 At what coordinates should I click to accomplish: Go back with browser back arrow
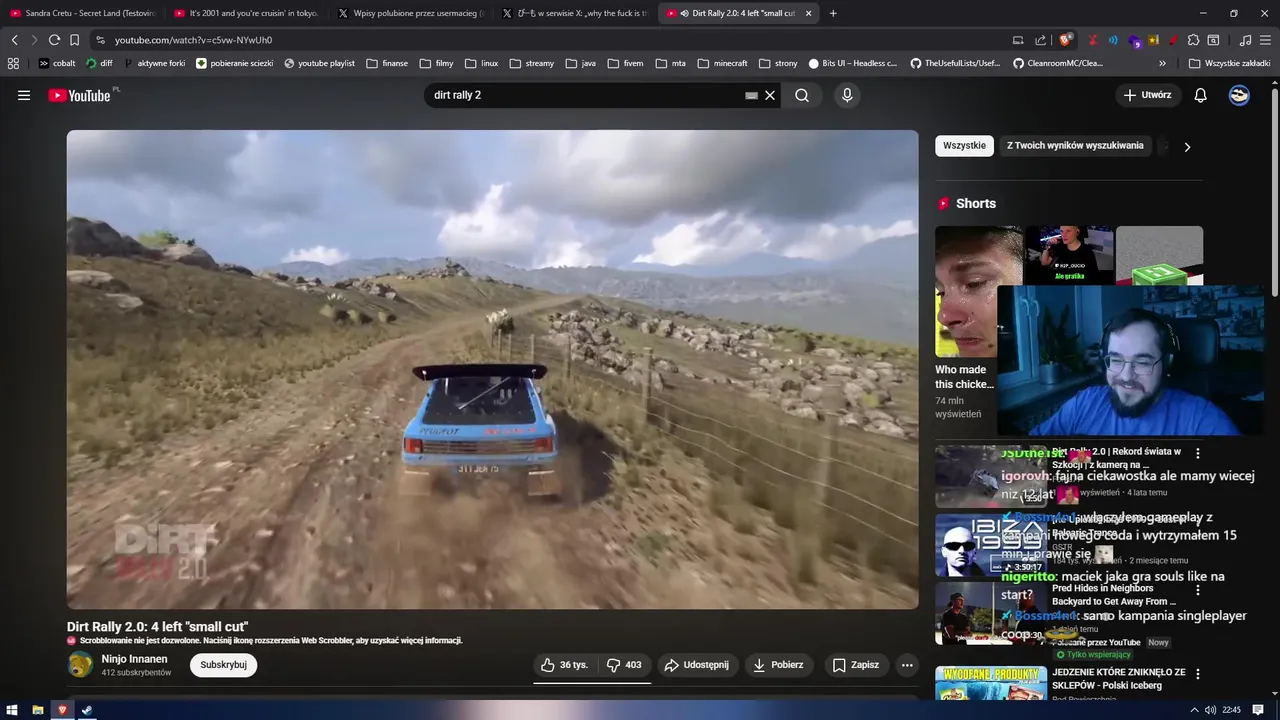click(x=14, y=40)
